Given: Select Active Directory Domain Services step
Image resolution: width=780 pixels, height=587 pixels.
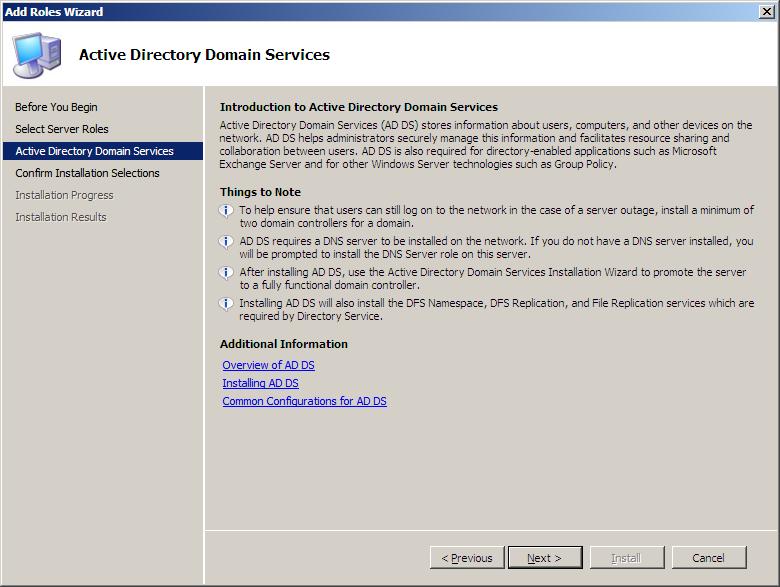Looking at the screenshot, I should pyautogui.click(x=103, y=151).
